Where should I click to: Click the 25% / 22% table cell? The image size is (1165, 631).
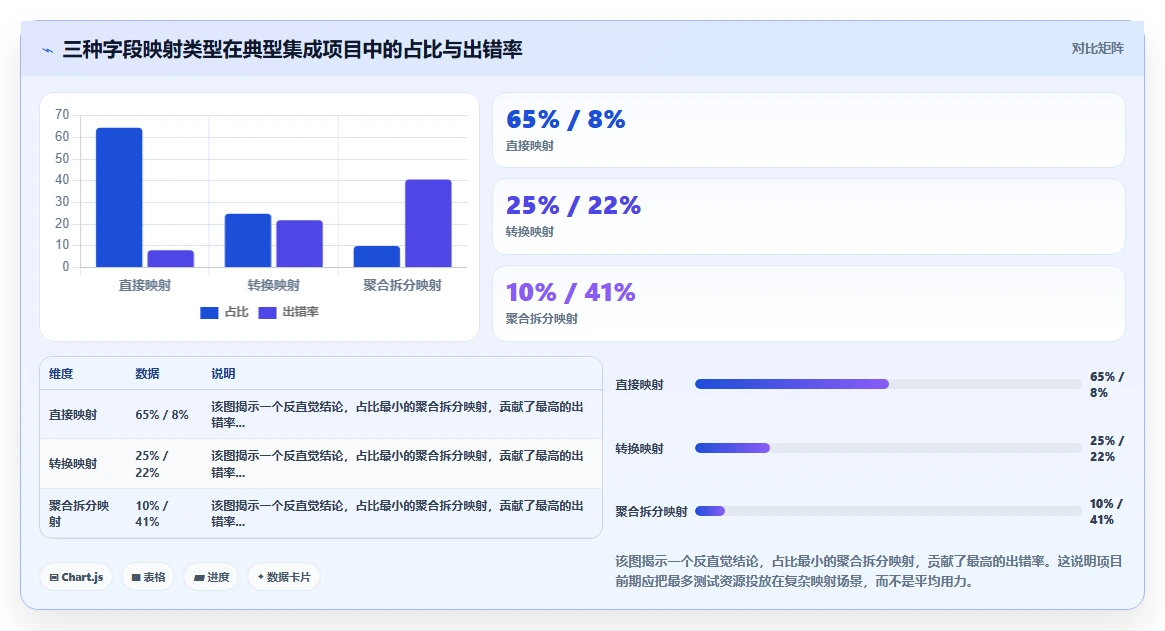pos(152,464)
